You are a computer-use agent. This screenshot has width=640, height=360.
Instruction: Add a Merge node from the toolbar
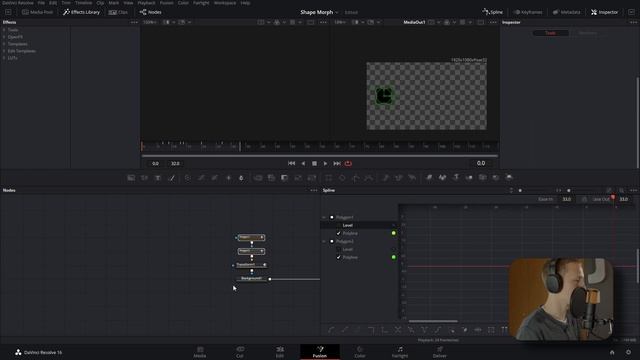point(258,178)
